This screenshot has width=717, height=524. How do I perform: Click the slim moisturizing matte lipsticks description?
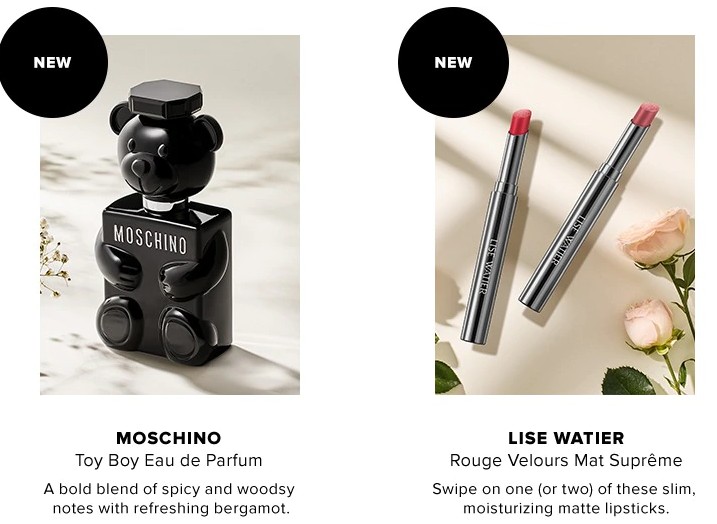(565, 498)
